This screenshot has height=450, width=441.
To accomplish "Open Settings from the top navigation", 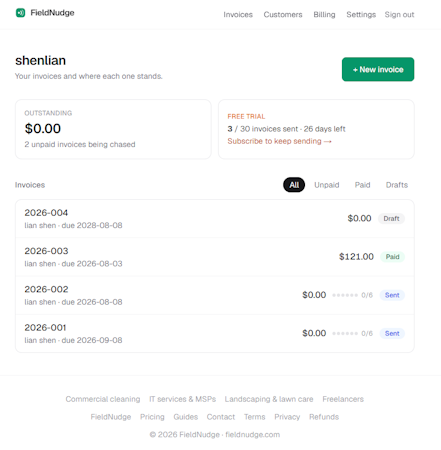I will 361,15.
